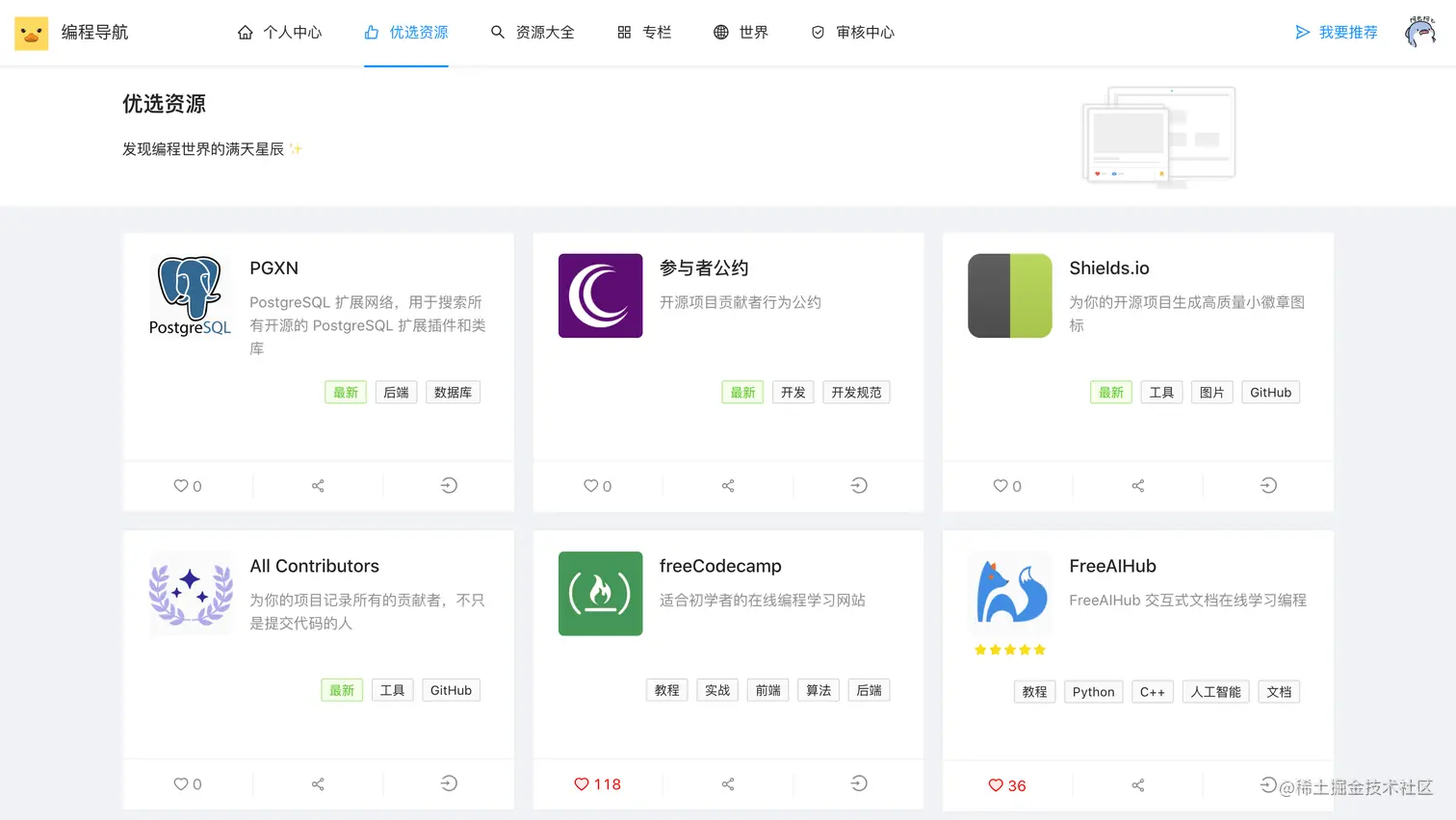Click the 后端 tag on PGXN card
The image size is (1456, 820).
(x=396, y=393)
